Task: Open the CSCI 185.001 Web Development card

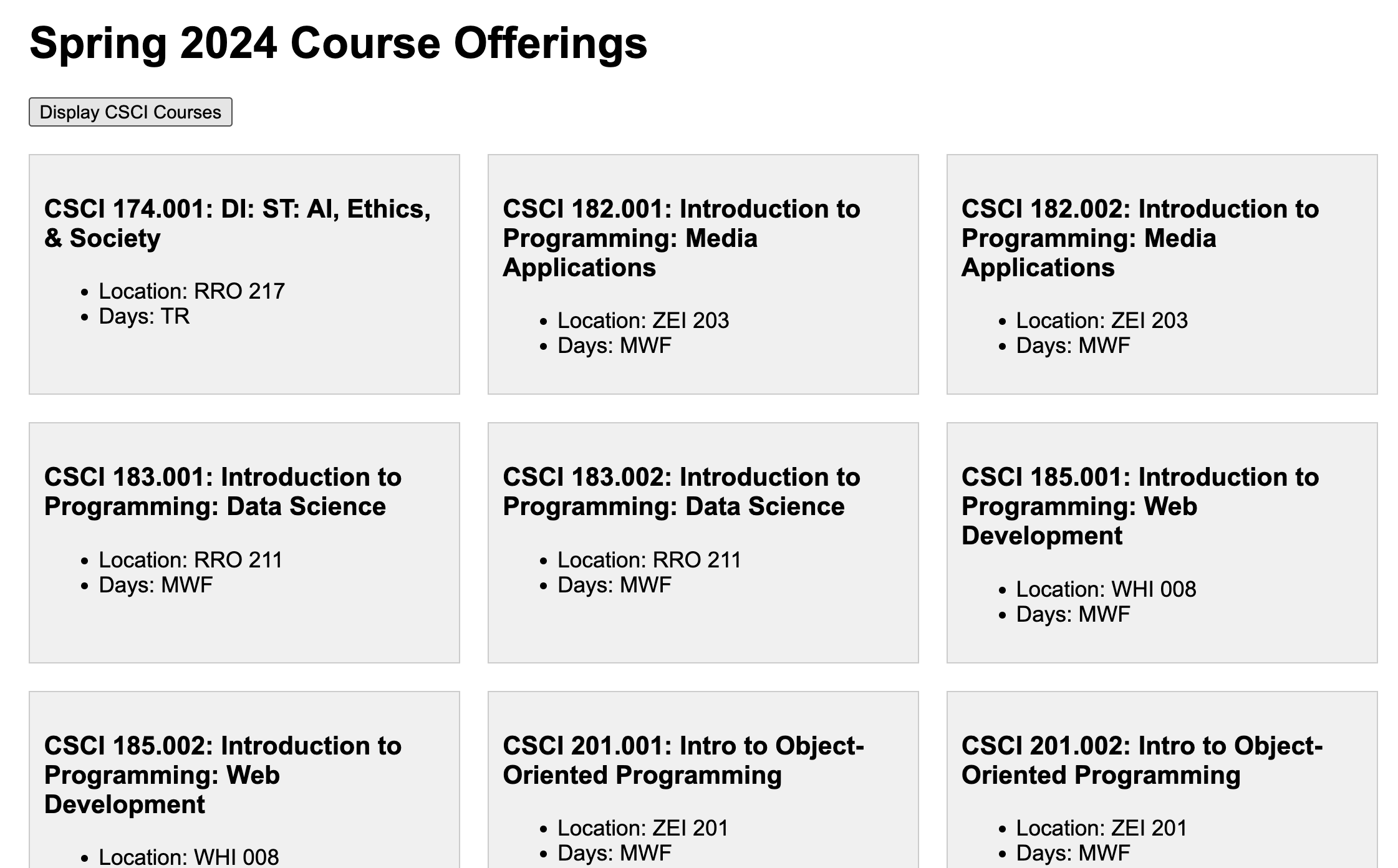Action: coord(1162,542)
